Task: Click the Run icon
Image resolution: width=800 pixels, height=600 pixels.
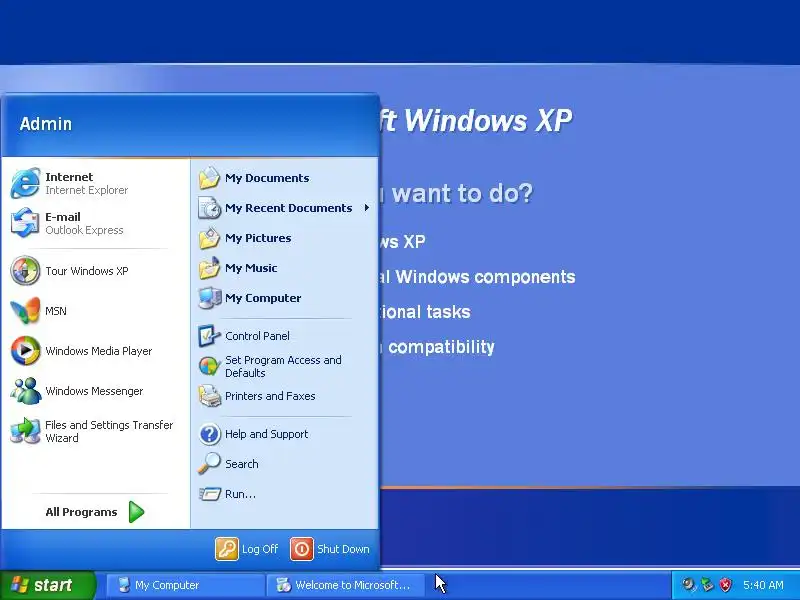Action: 209,494
